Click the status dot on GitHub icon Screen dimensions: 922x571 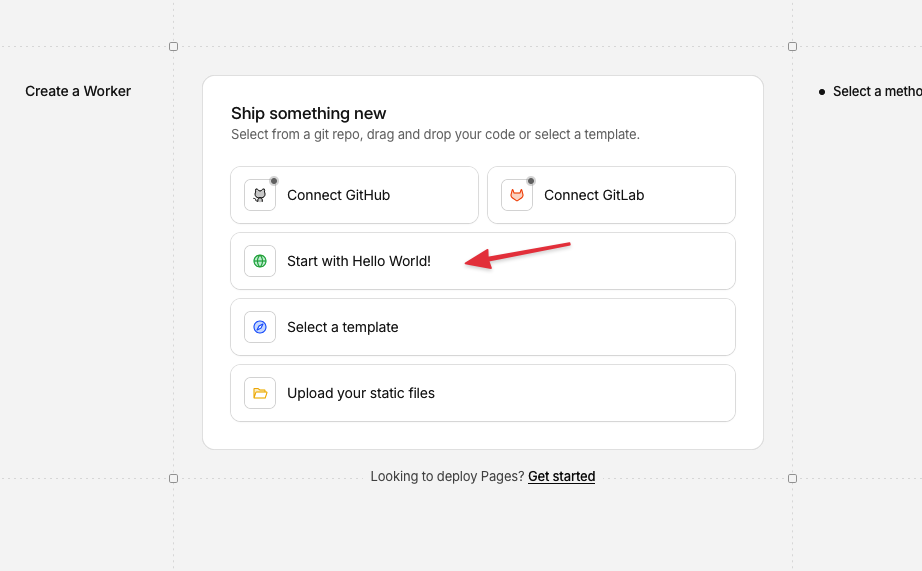pos(274,181)
